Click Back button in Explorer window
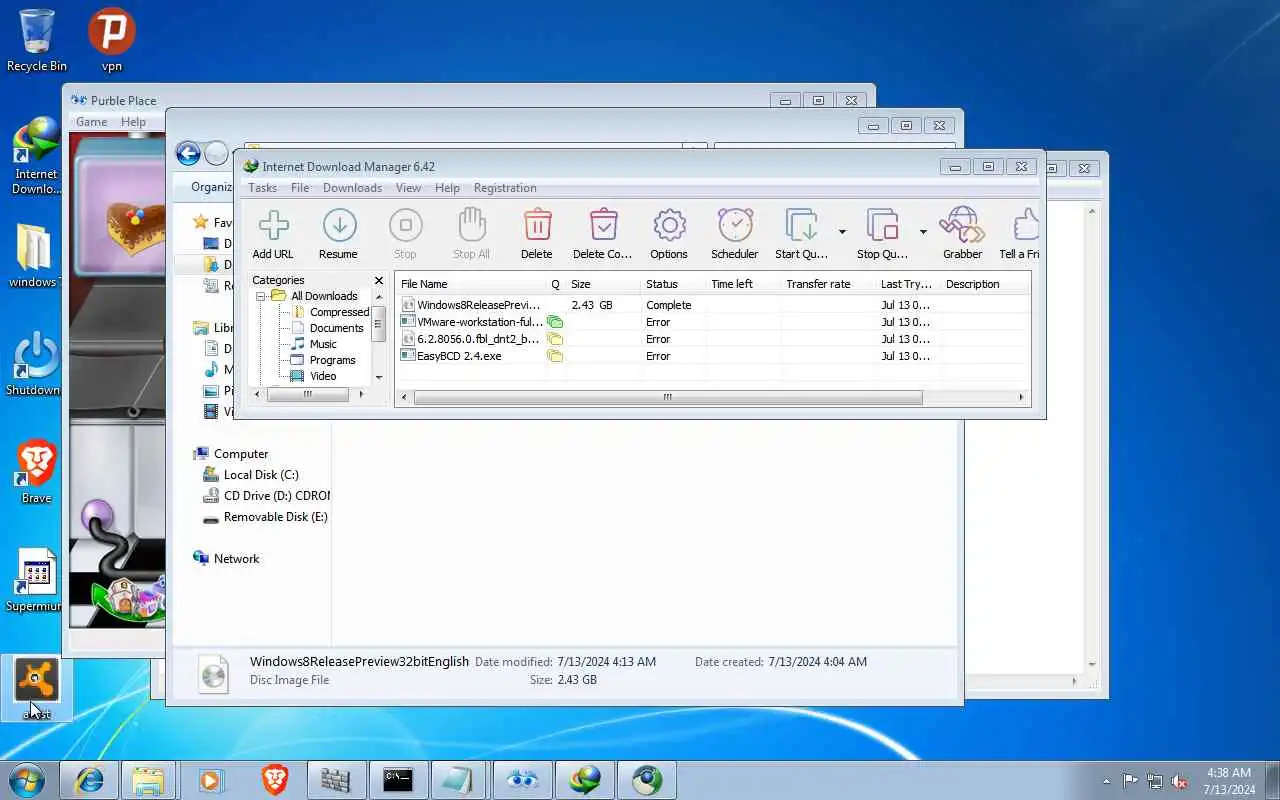Image resolution: width=1280 pixels, height=800 pixels. click(x=188, y=153)
